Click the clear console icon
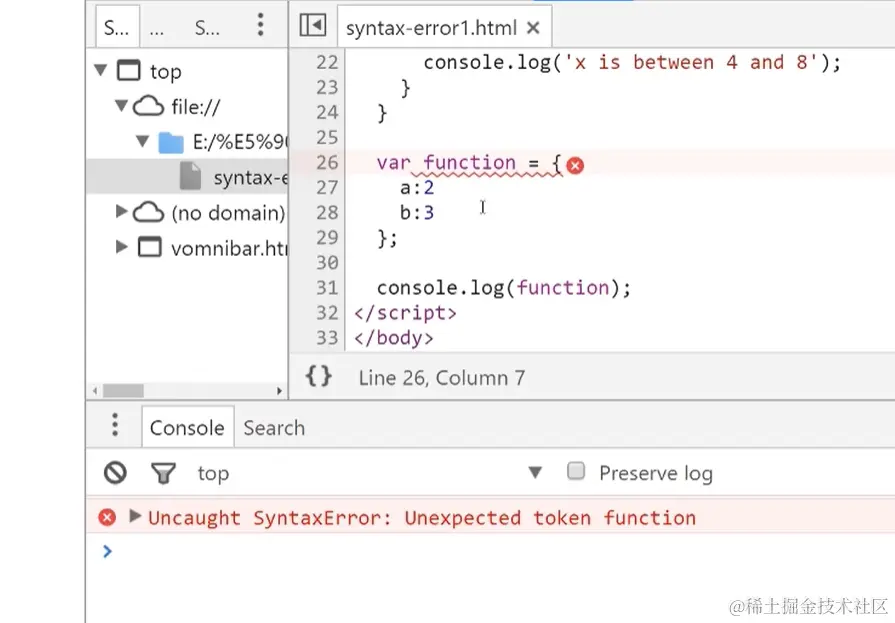This screenshot has height=623, width=895. point(115,472)
